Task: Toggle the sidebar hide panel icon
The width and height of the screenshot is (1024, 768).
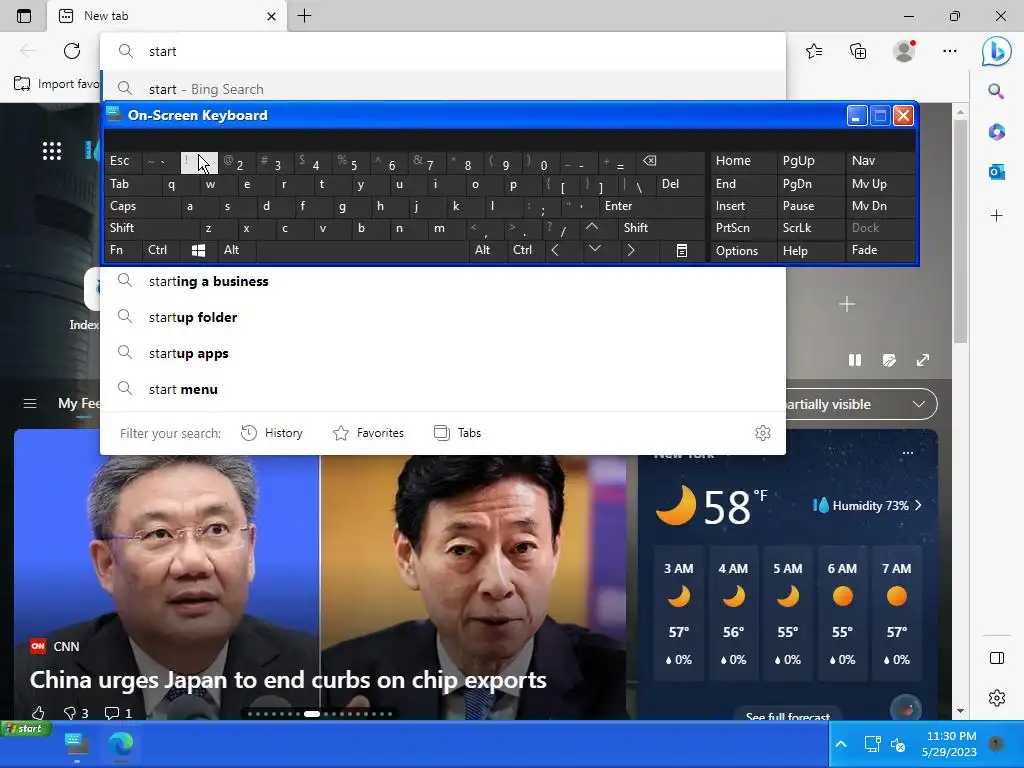Action: pyautogui.click(x=997, y=658)
